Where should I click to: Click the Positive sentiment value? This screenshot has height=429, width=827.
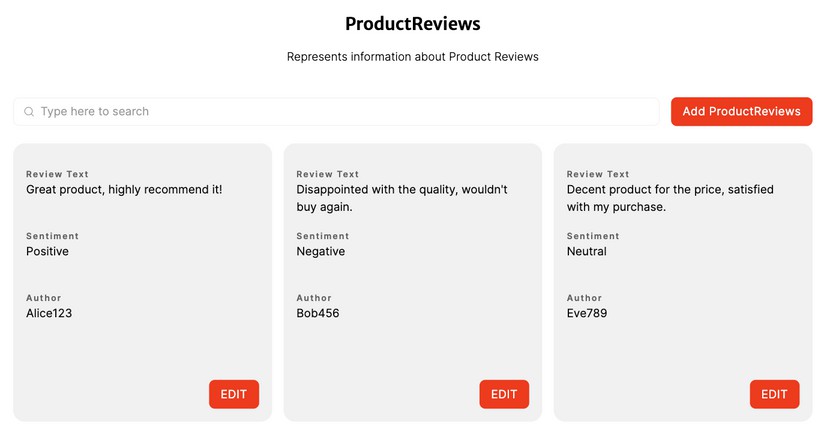[47, 251]
